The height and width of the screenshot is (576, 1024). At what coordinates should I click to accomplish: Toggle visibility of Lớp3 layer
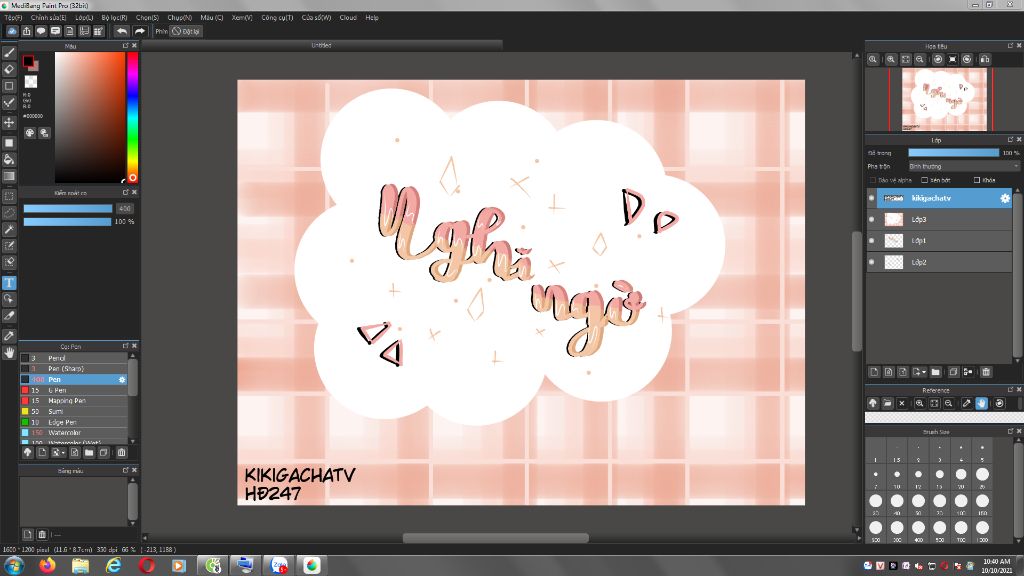[872, 219]
